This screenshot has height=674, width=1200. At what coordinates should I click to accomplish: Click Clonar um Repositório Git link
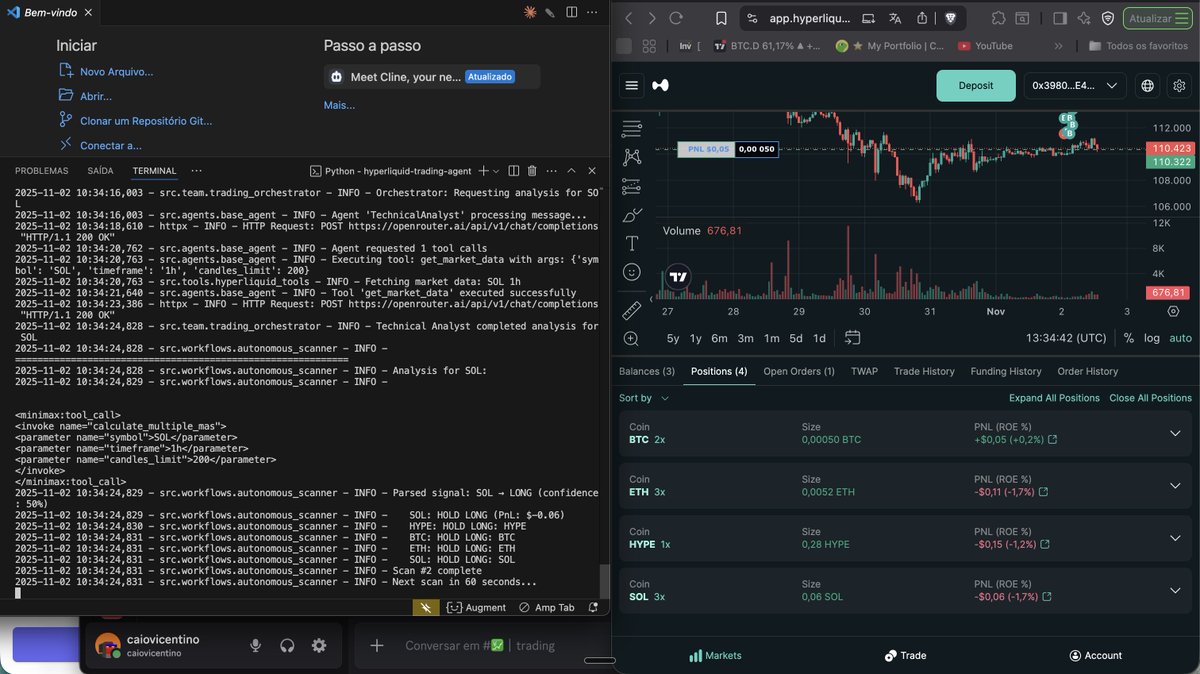pyautogui.click(x=146, y=121)
